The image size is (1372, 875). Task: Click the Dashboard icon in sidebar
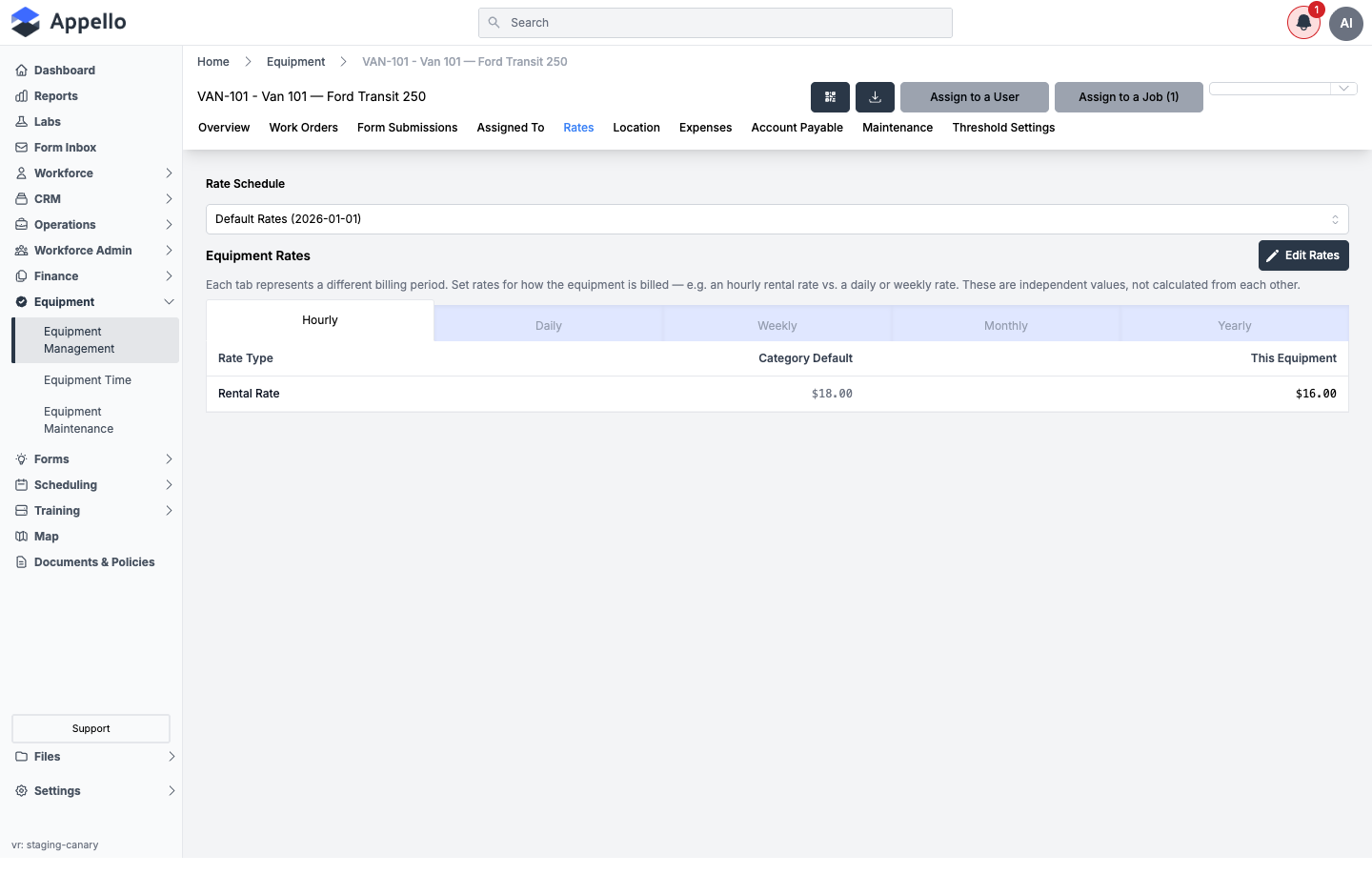point(21,71)
